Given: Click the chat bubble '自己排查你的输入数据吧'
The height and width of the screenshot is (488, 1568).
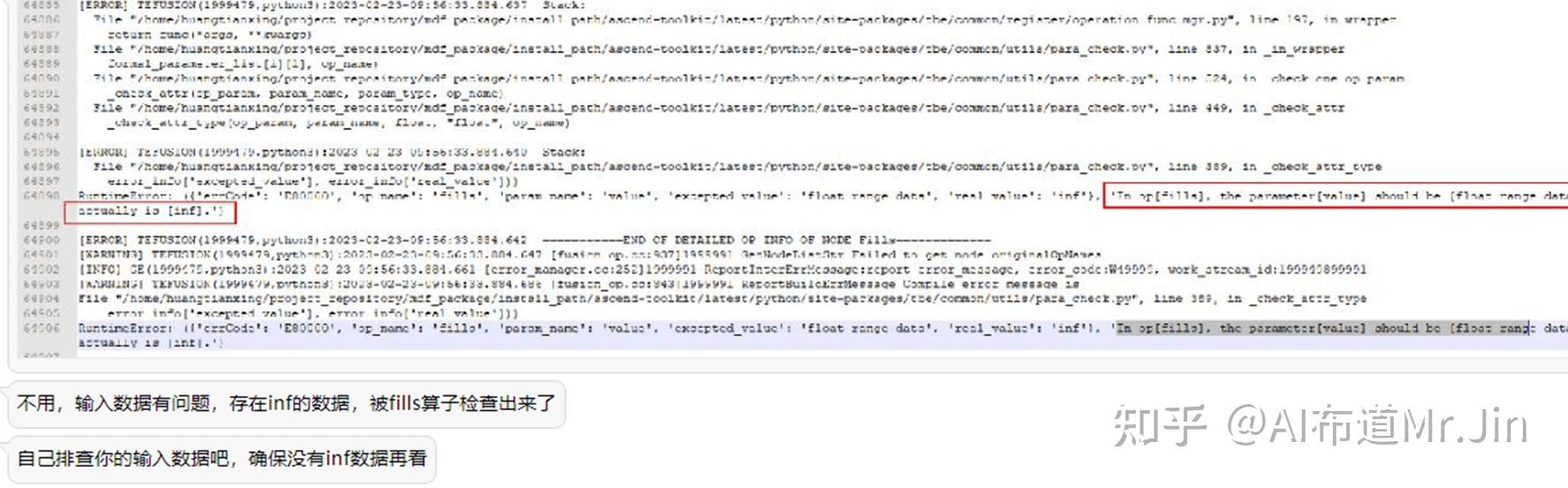Looking at the screenshot, I should pos(222,459).
